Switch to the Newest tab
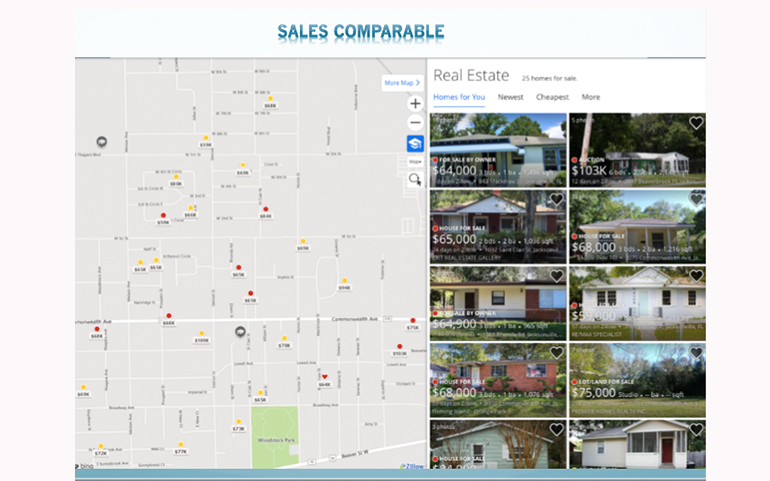 510,97
